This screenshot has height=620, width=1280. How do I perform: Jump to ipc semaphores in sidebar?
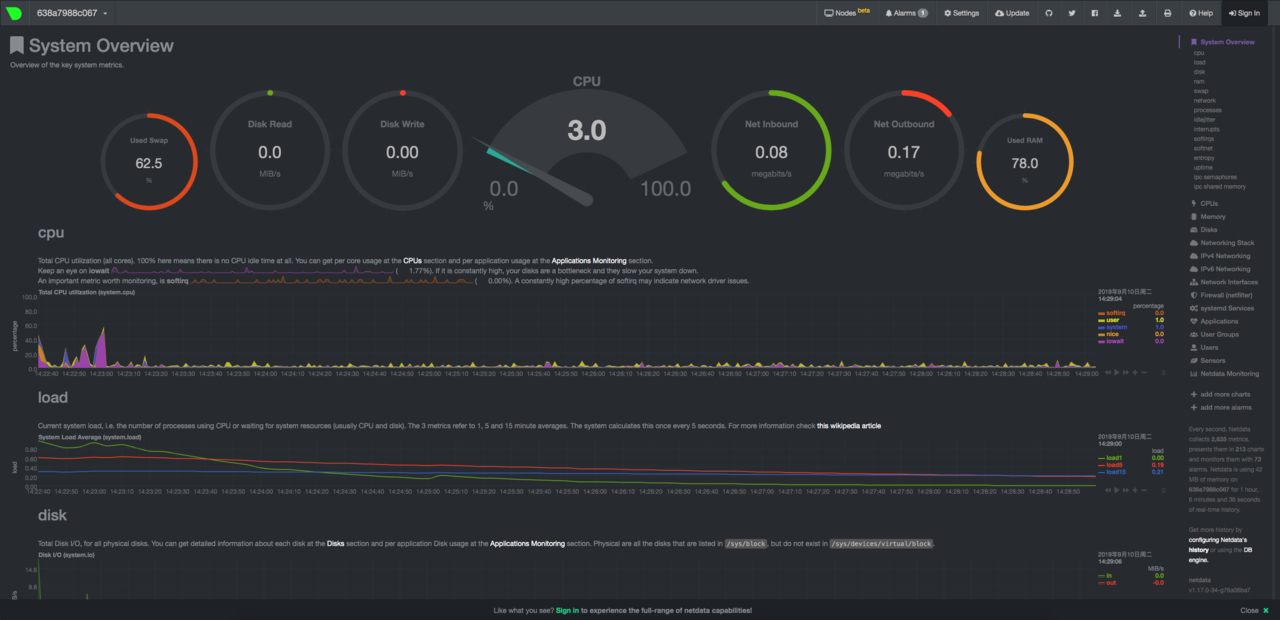click(1213, 177)
